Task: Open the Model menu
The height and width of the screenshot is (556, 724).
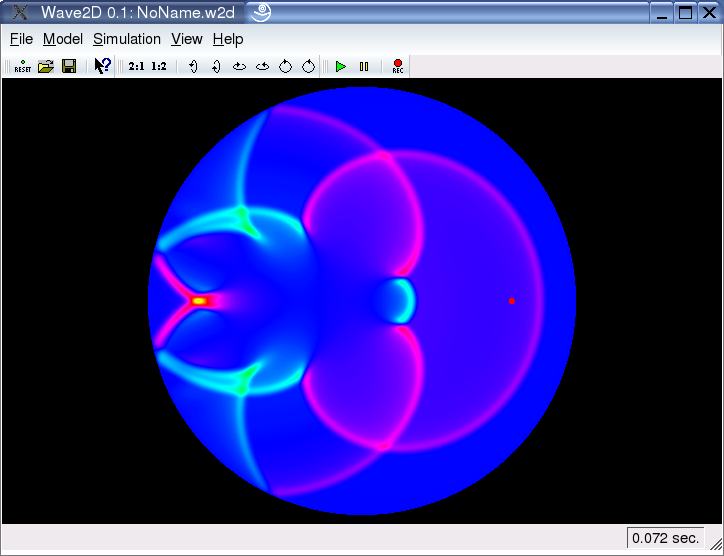Action: (x=63, y=39)
